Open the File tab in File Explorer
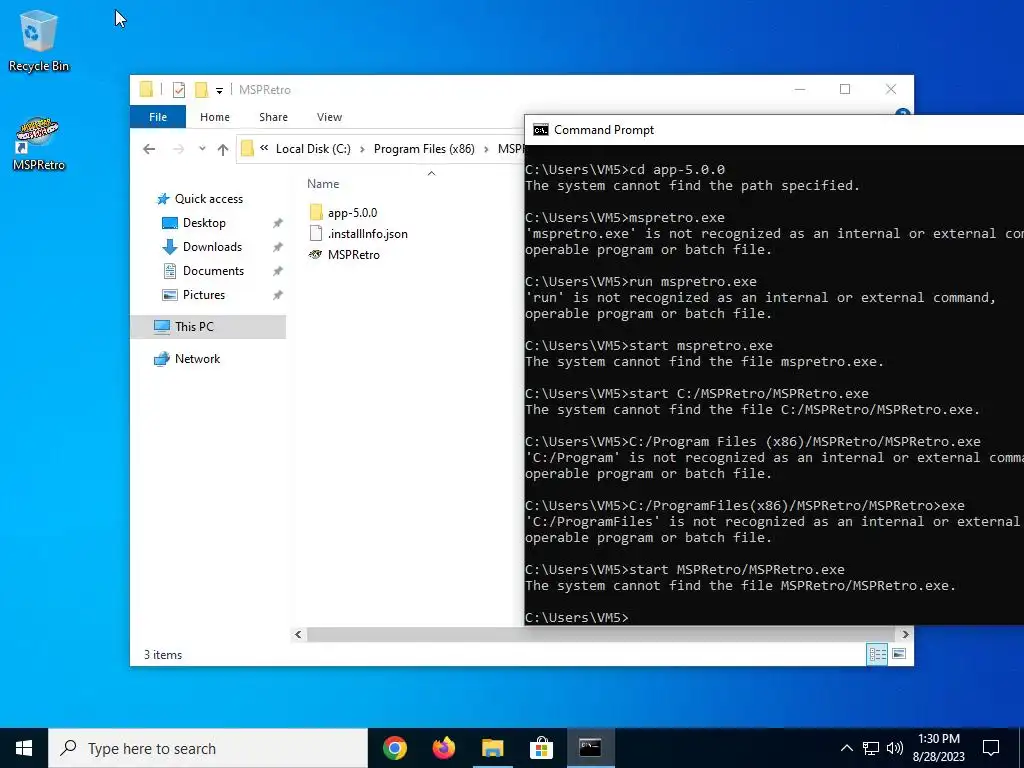 (158, 117)
